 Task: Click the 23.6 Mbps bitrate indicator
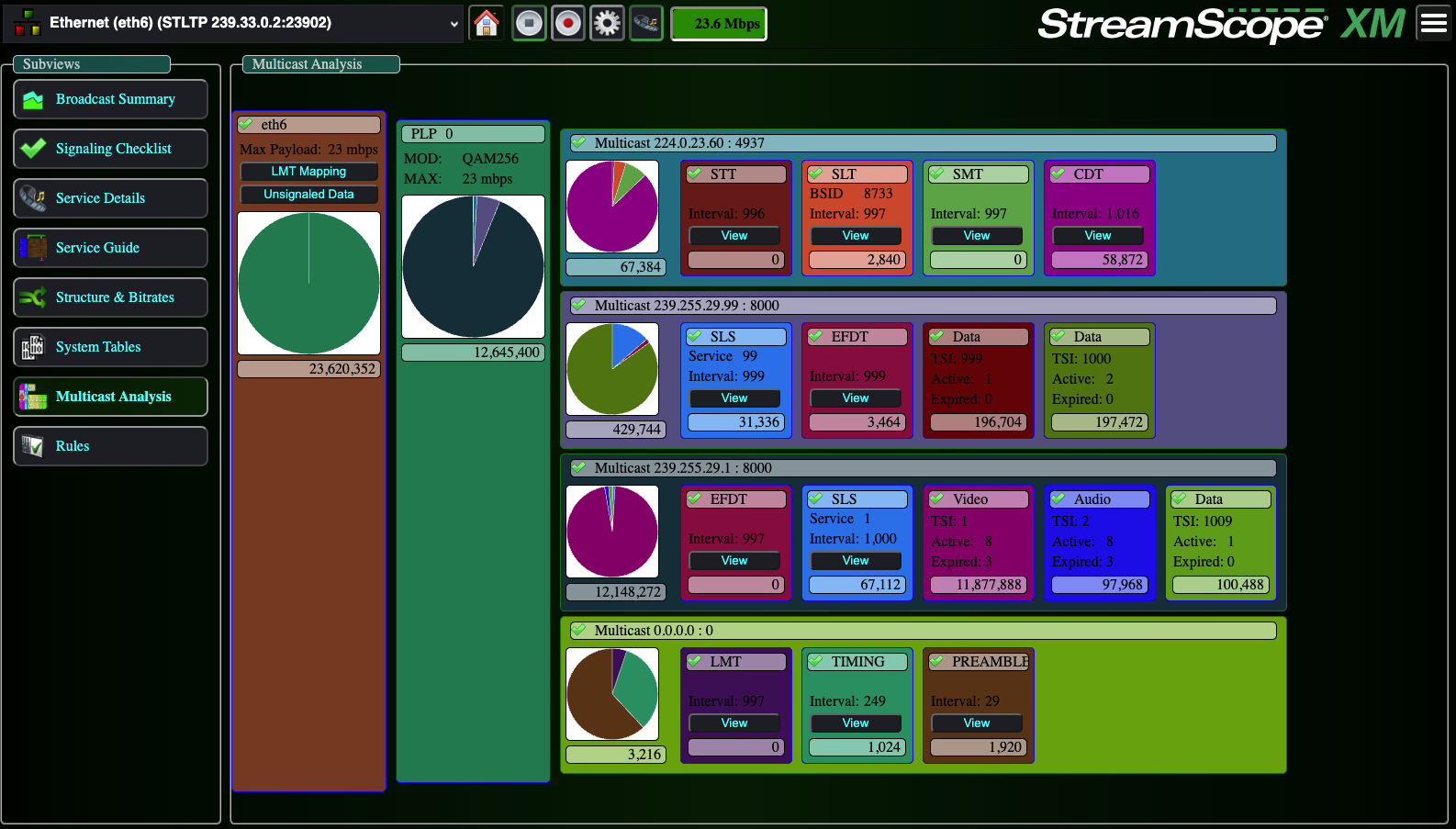[x=719, y=24]
